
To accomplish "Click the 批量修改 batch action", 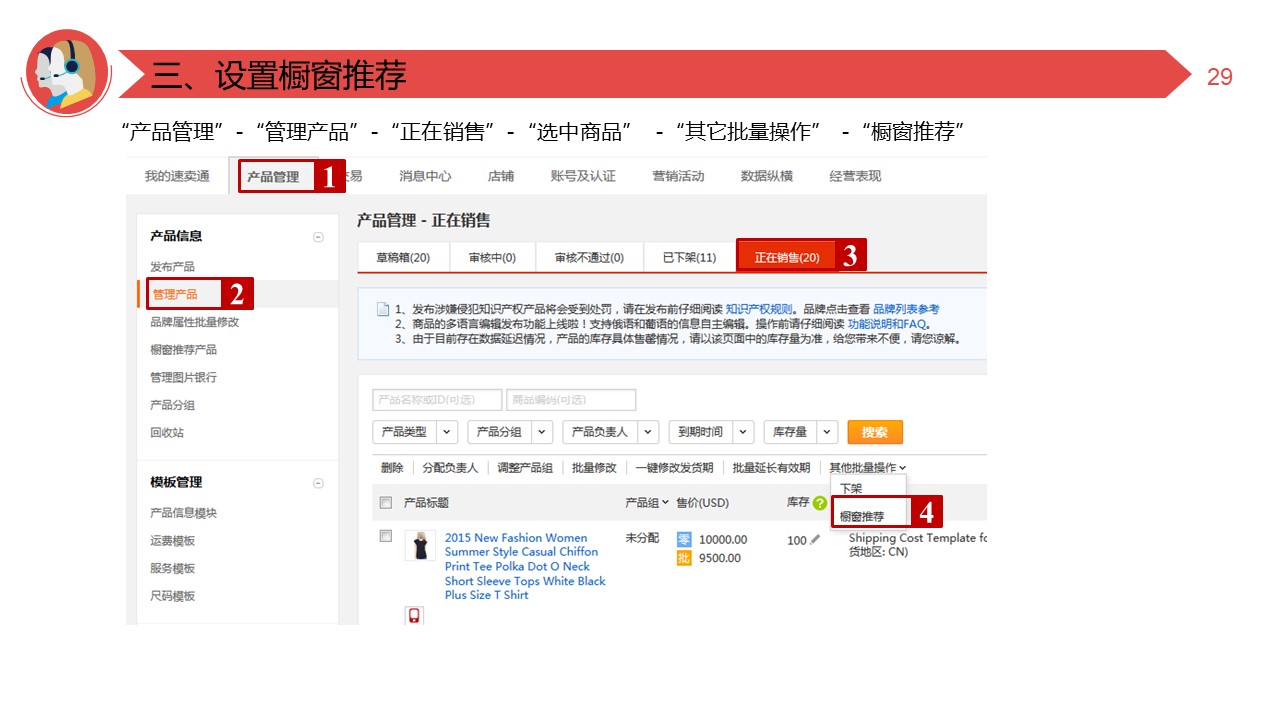I will (x=594, y=468).
